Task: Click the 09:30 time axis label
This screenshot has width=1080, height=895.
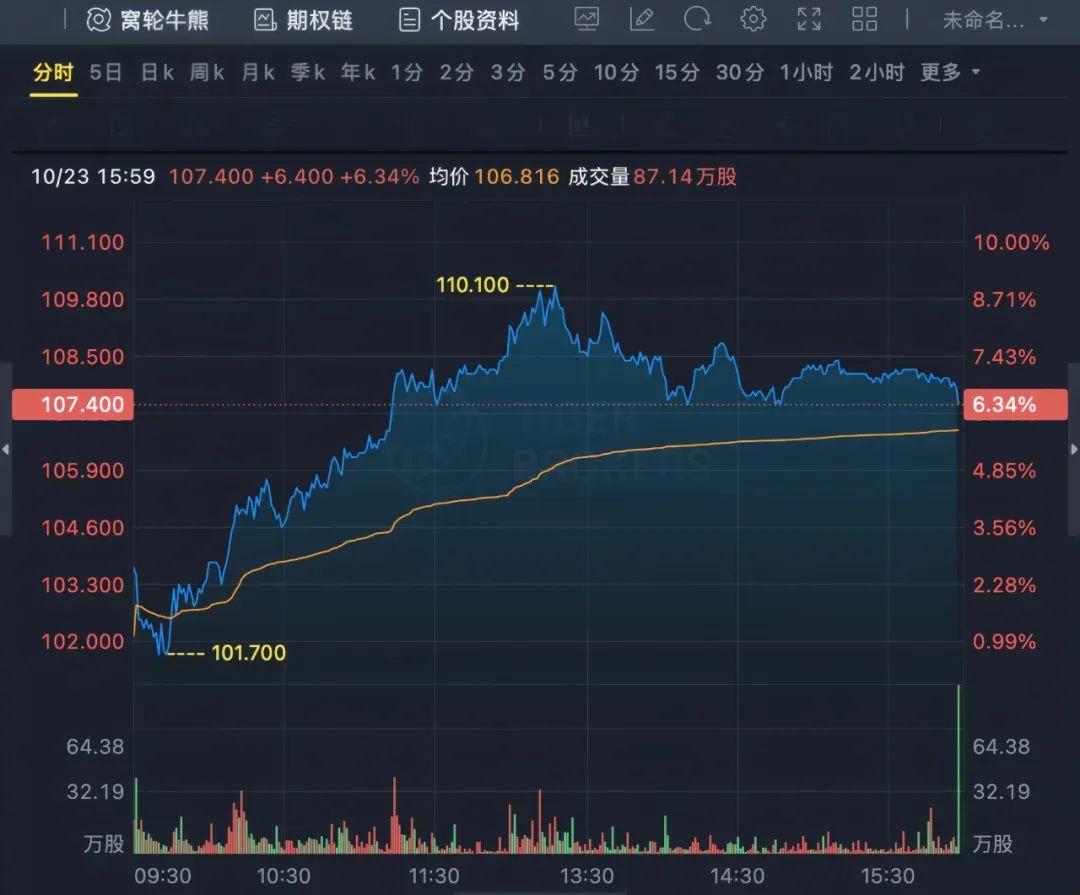Action: pos(163,876)
